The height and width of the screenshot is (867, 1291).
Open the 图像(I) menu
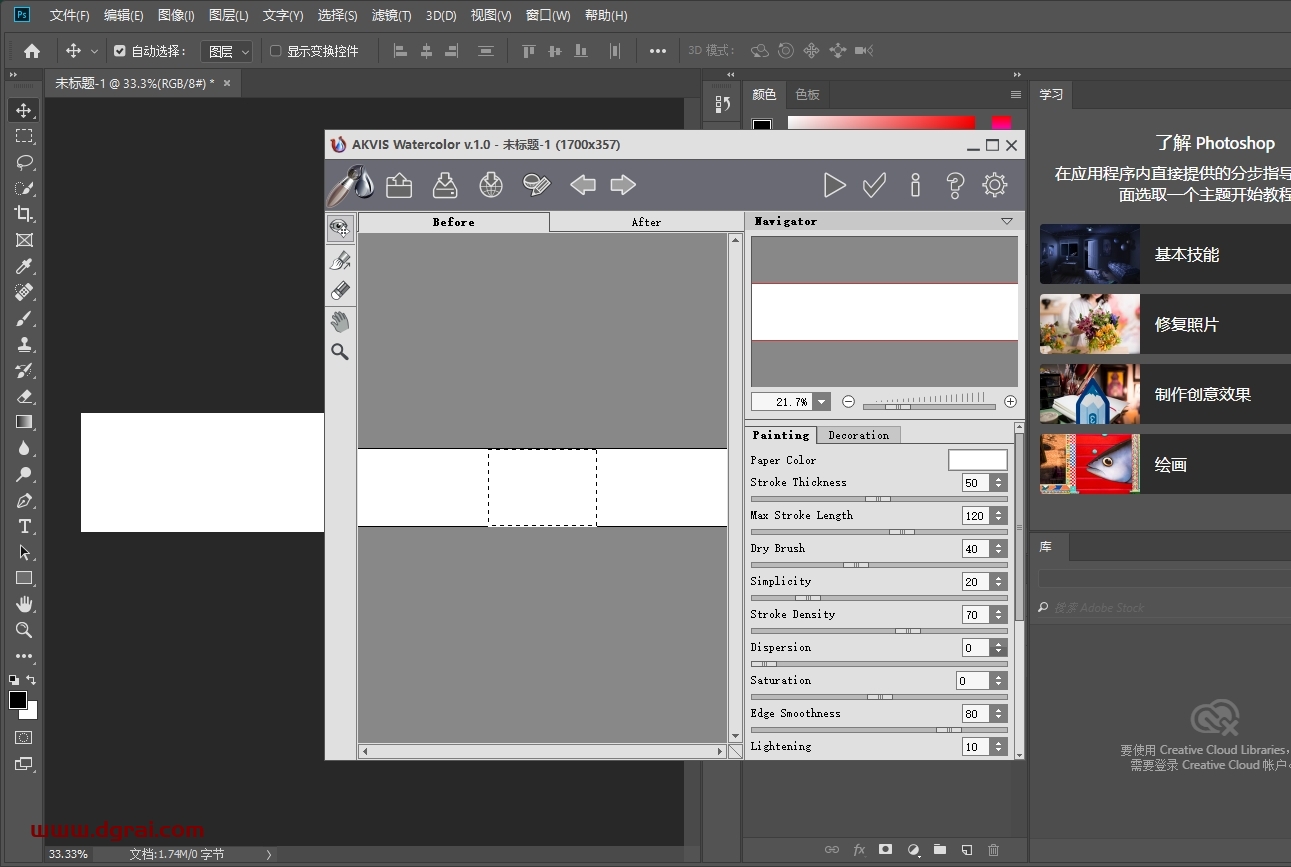[176, 15]
